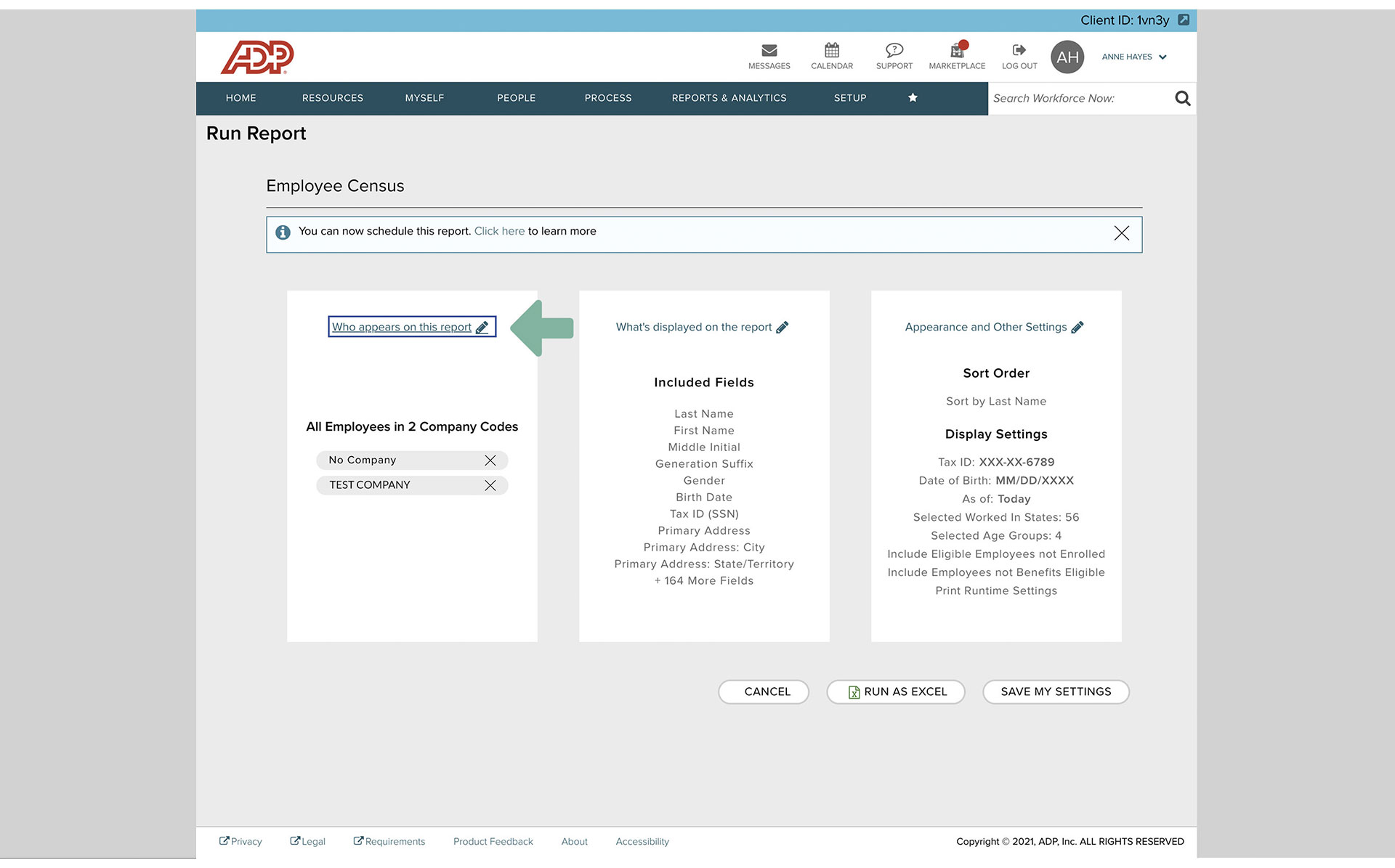Viewport: 1395px width, 868px height.
Task: Remove the No Company filter chip
Action: click(490, 461)
